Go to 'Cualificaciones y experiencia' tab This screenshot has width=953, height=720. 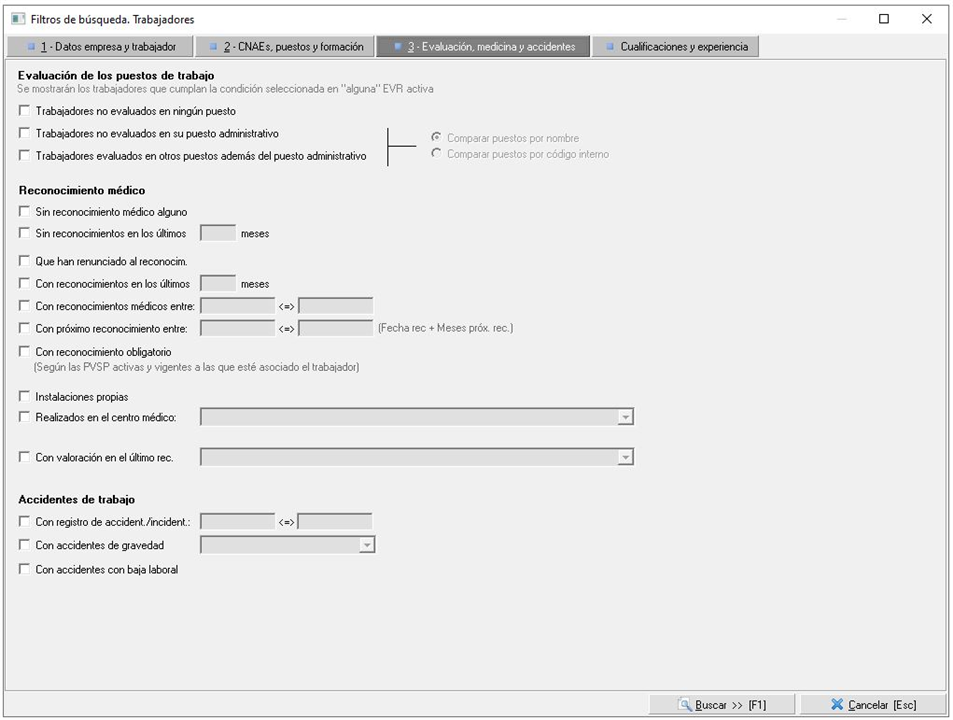click(x=675, y=47)
